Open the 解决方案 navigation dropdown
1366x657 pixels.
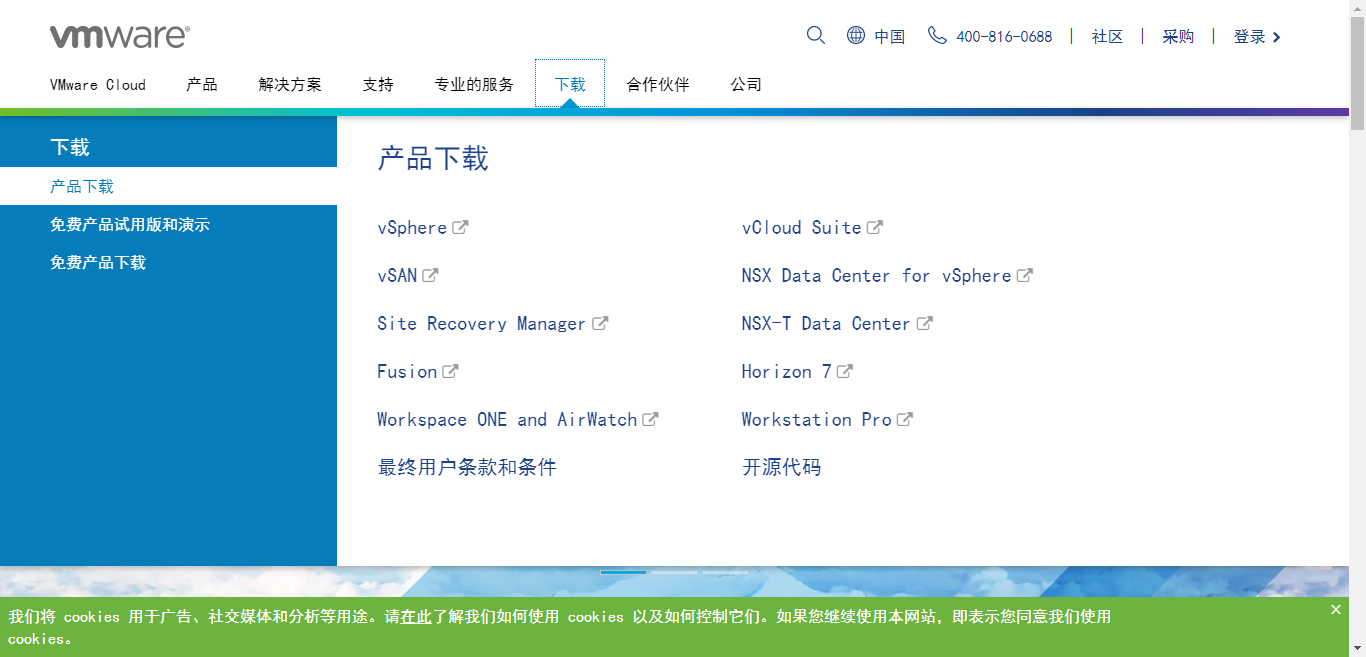tap(290, 85)
